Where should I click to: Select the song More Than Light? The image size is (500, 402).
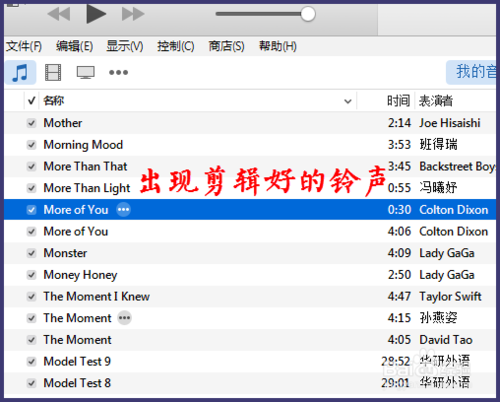click(x=87, y=188)
